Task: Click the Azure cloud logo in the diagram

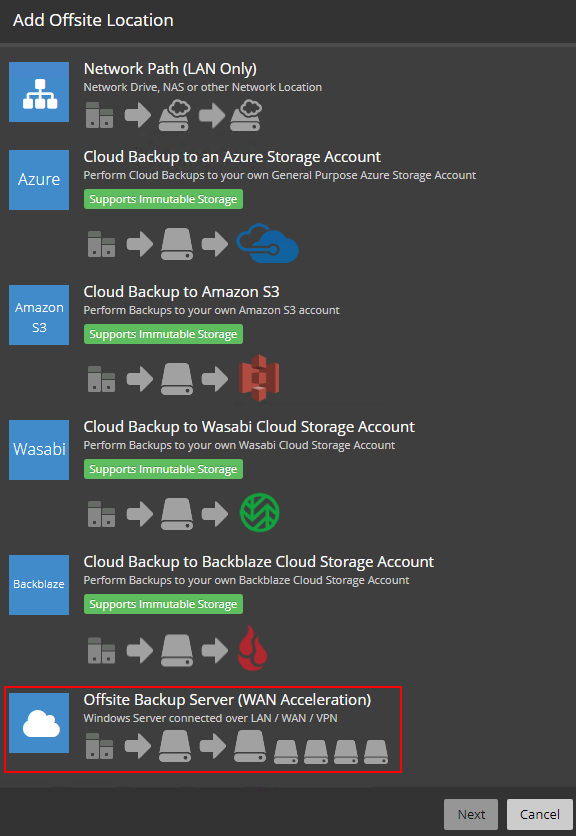Action: click(268, 243)
